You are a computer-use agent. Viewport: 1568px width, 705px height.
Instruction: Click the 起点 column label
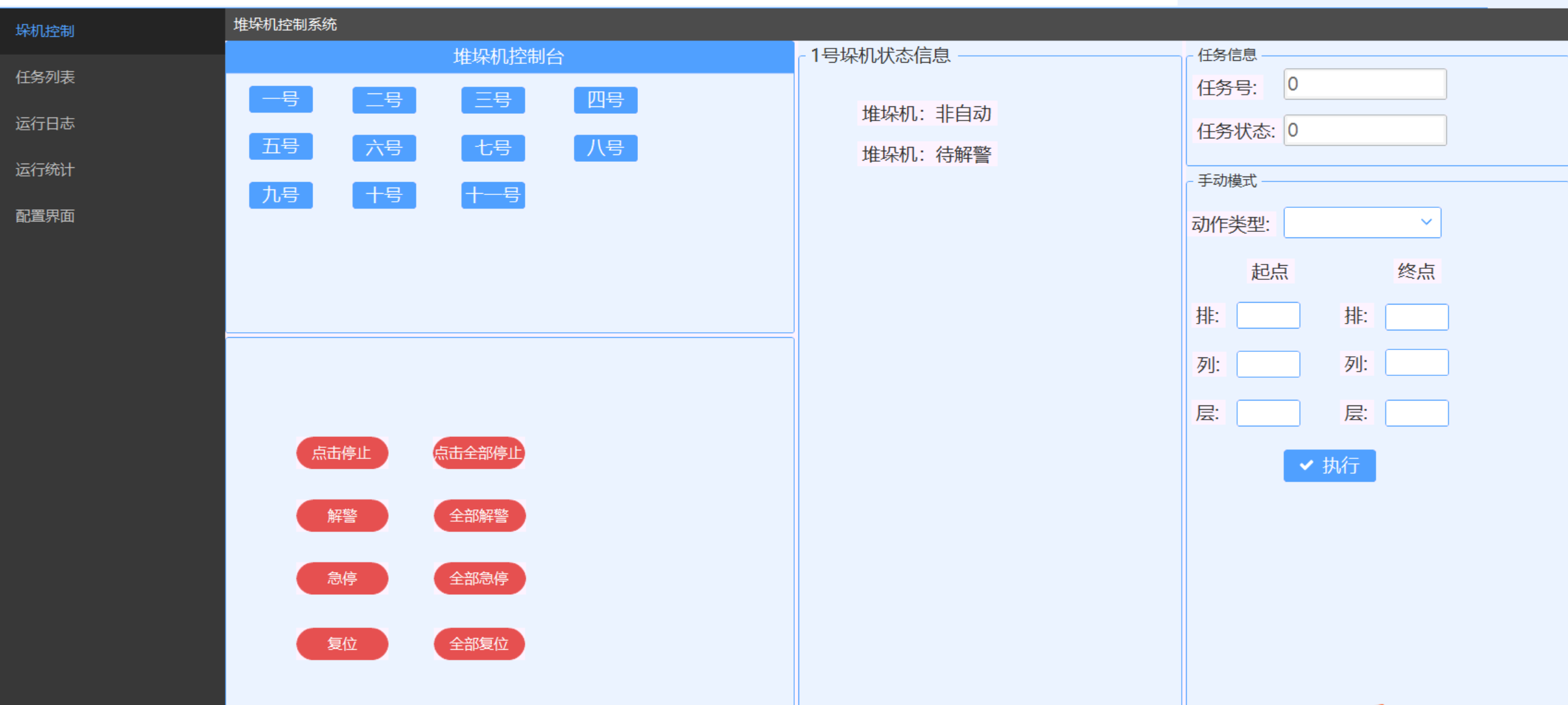pyautogui.click(x=1270, y=271)
